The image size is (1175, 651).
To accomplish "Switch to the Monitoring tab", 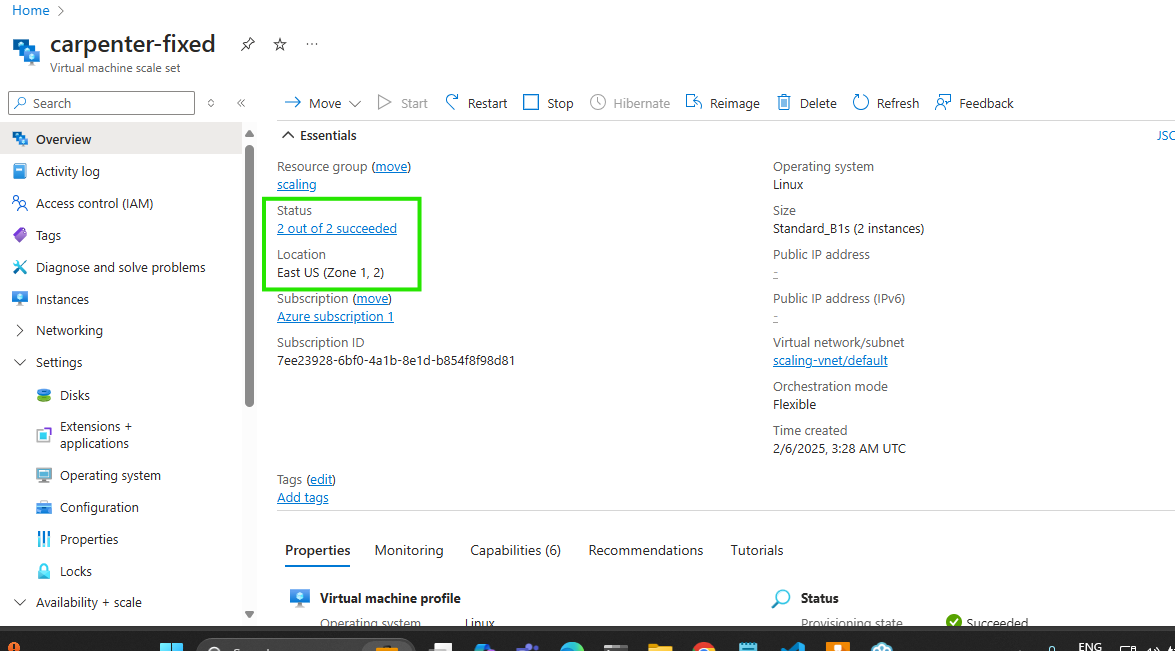I will 409,550.
